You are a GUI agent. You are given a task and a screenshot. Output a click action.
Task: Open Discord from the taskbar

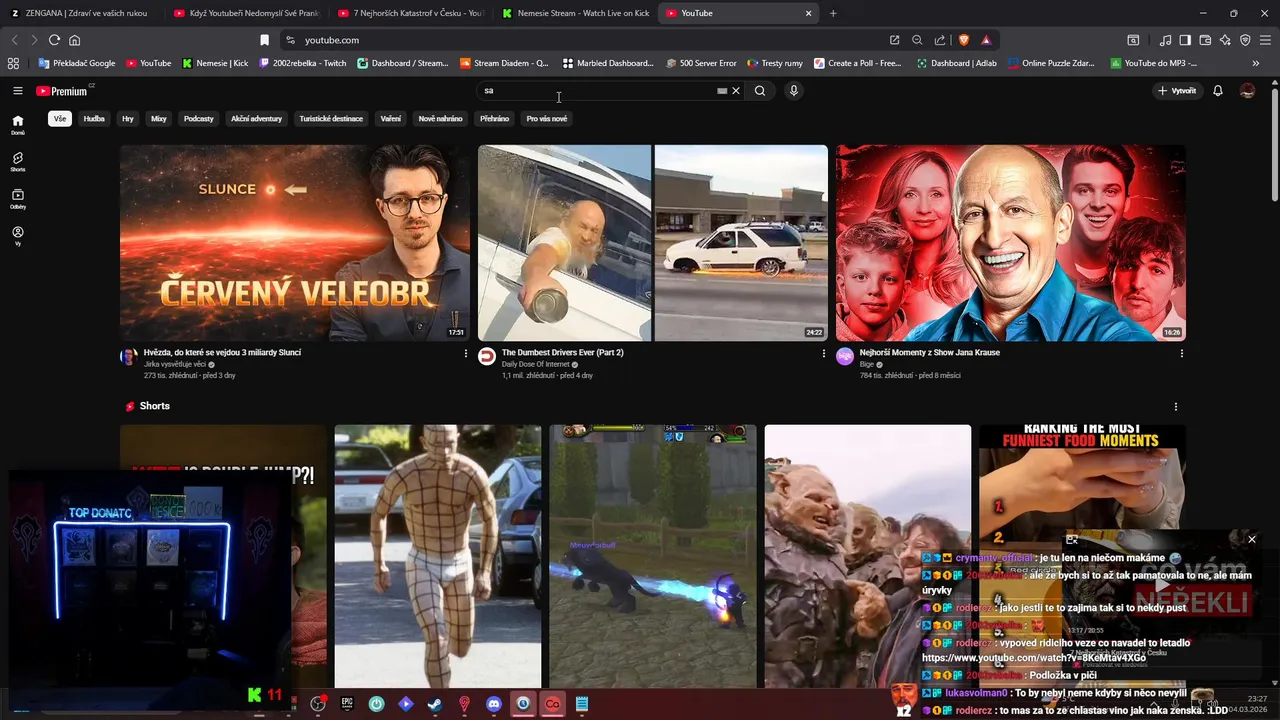click(x=493, y=704)
